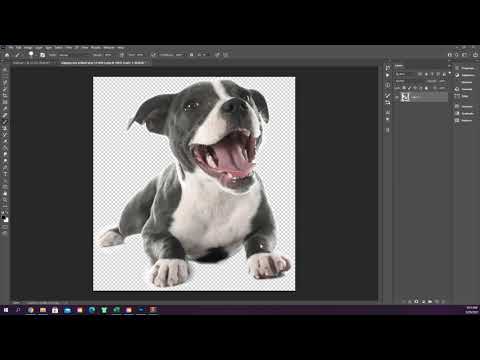
Task: Select the Clone Stamp tool
Action: [5, 128]
